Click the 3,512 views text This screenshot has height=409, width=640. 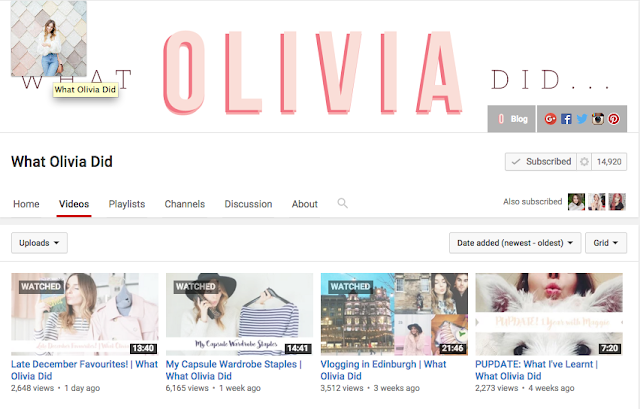pyautogui.click(x=342, y=388)
